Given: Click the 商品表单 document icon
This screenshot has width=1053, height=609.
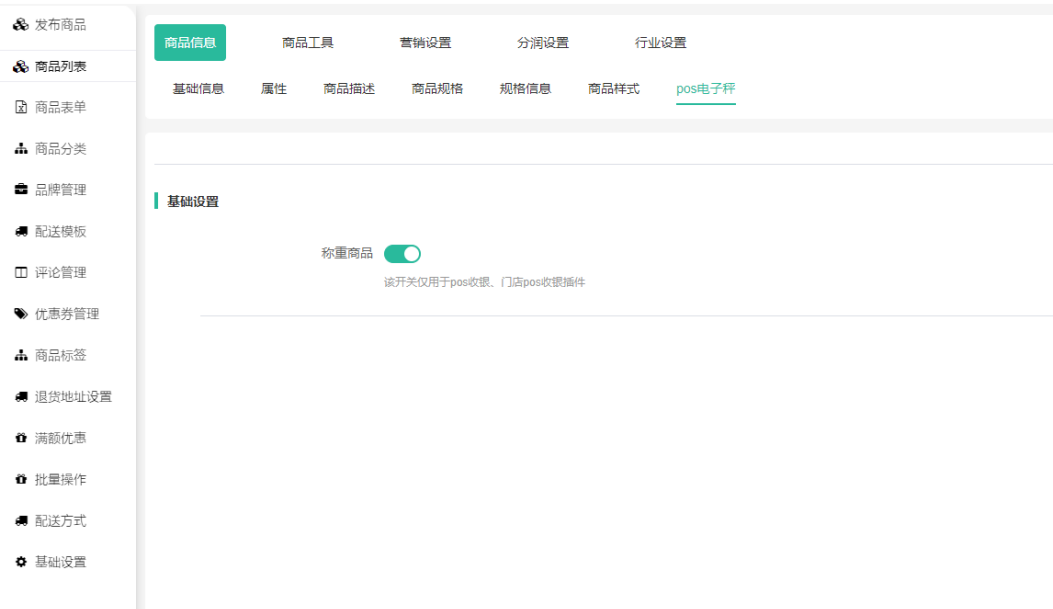Looking at the screenshot, I should click(x=20, y=107).
